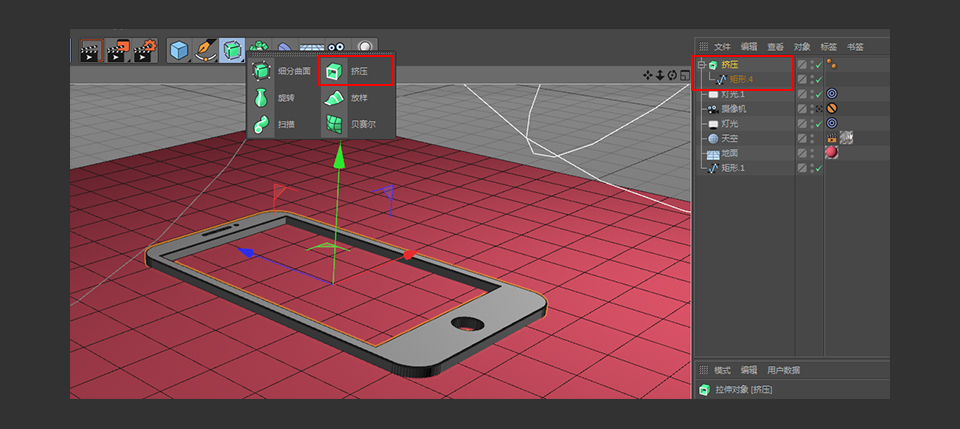Select the 摄像机 camera object in list
Image resolution: width=960 pixels, height=429 pixels.
click(734, 109)
